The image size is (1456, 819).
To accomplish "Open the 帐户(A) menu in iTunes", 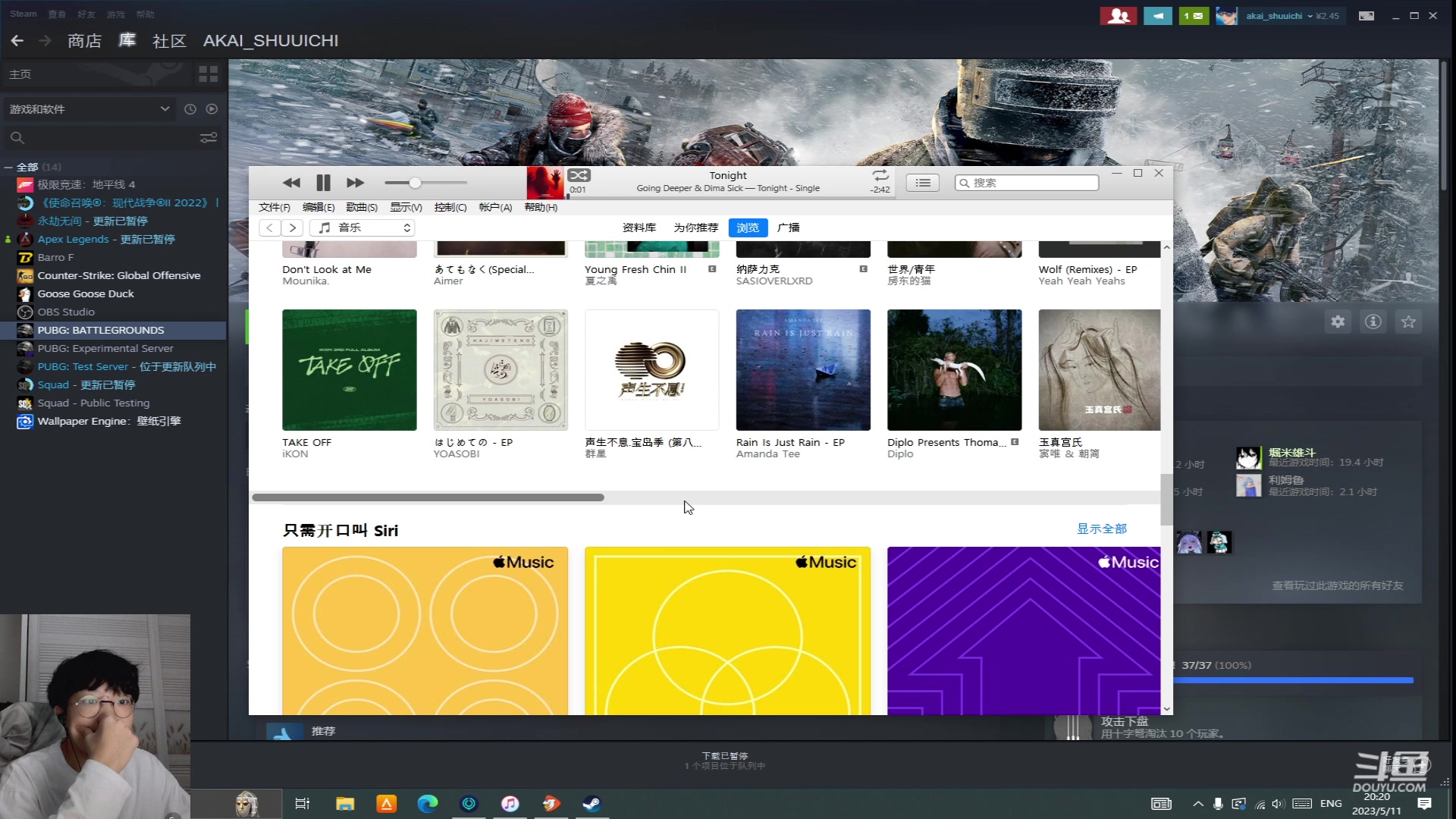I will pos(495,207).
